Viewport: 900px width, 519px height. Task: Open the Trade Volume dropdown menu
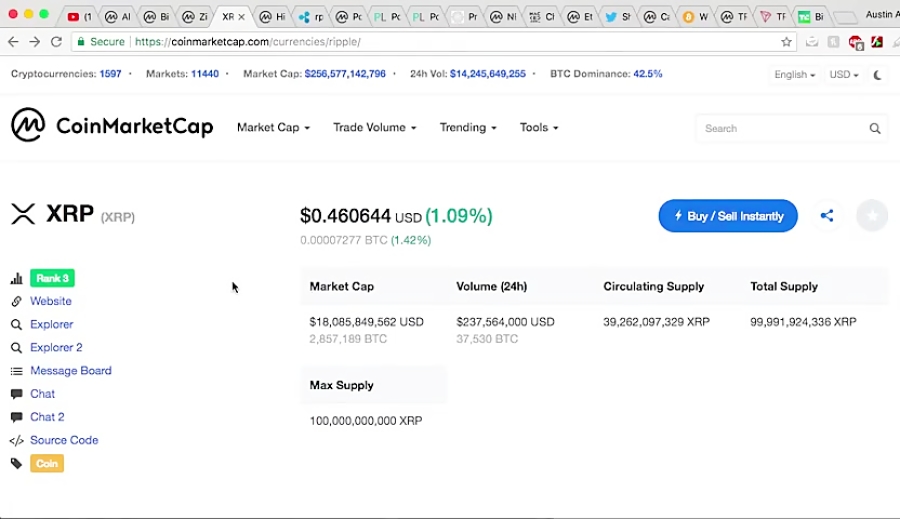click(375, 127)
